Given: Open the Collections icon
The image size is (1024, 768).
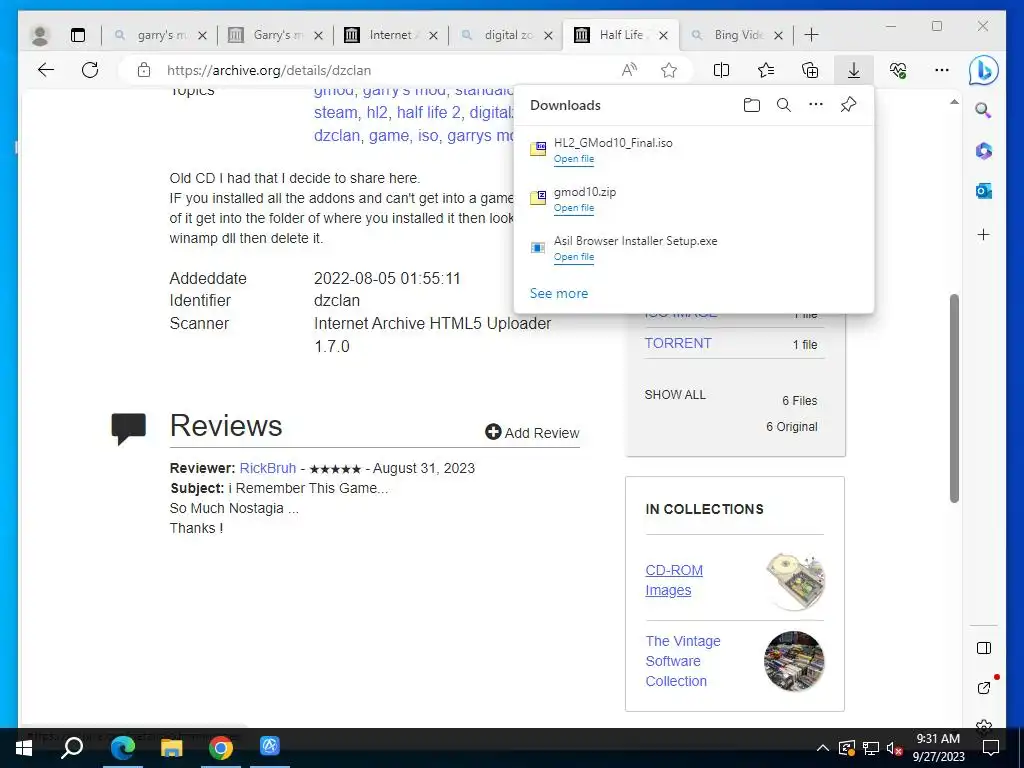Looking at the screenshot, I should pos(810,70).
